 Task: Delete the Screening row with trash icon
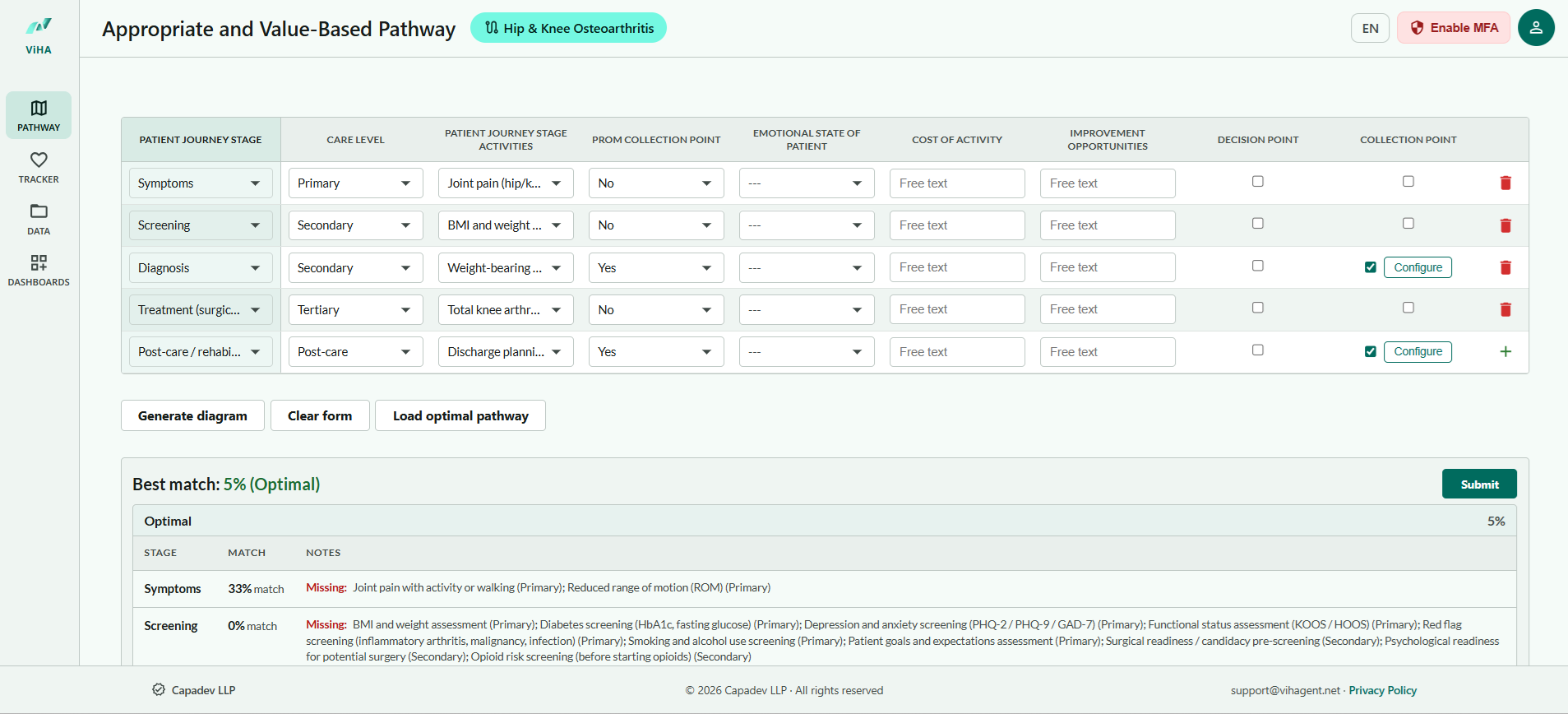click(1506, 225)
